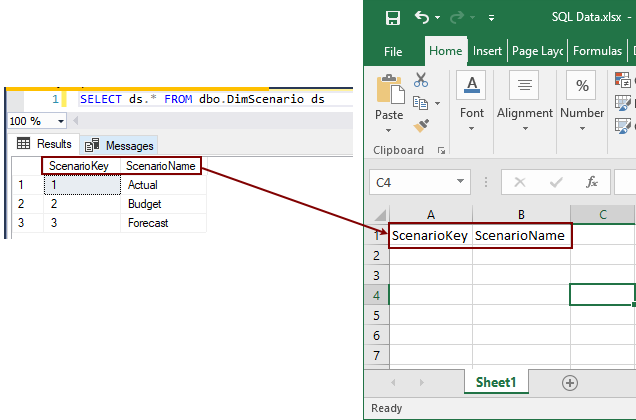This screenshot has height=420, width=636.
Task: Click Excel cell A1 ScenarioKey
Action: 431,235
